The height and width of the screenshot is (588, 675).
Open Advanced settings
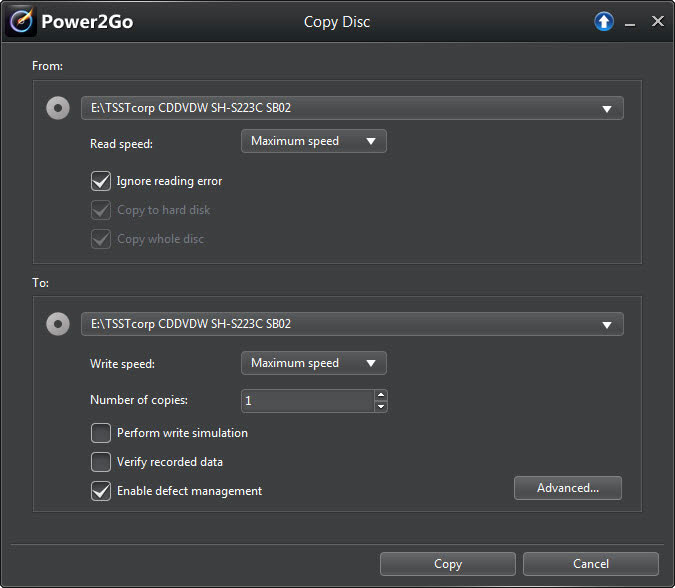pyautogui.click(x=568, y=488)
